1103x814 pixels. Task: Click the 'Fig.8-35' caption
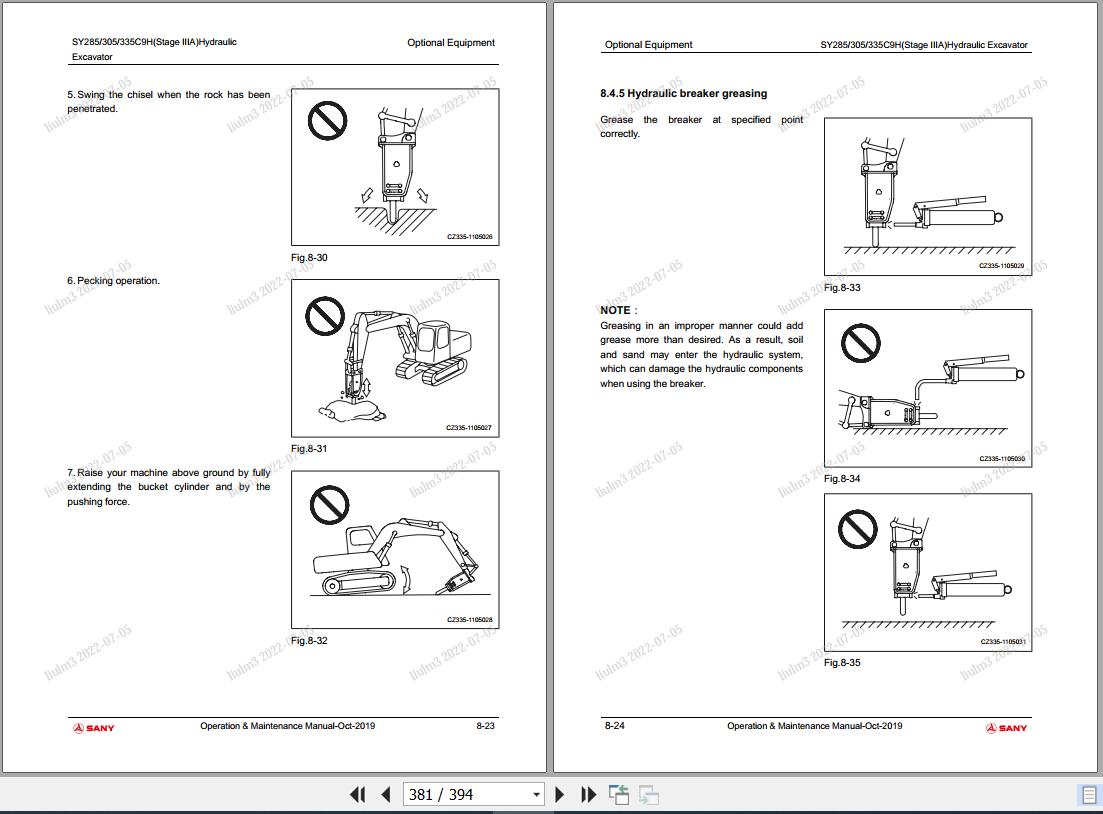pyautogui.click(x=842, y=663)
